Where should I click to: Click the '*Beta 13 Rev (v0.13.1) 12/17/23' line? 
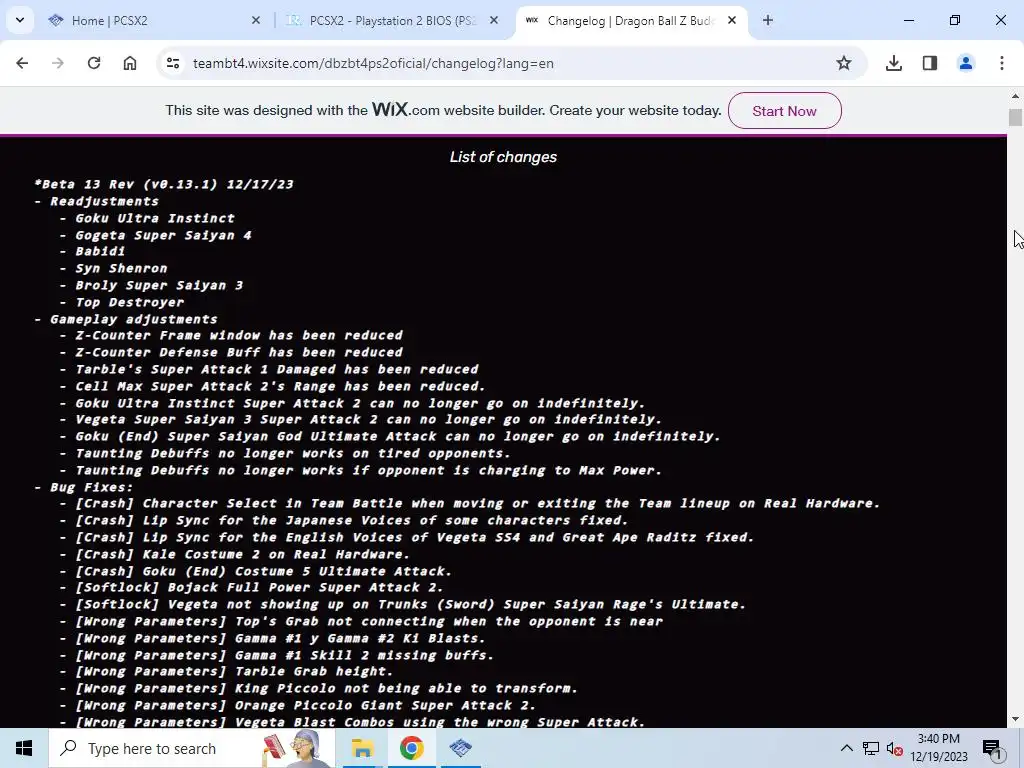(x=164, y=184)
